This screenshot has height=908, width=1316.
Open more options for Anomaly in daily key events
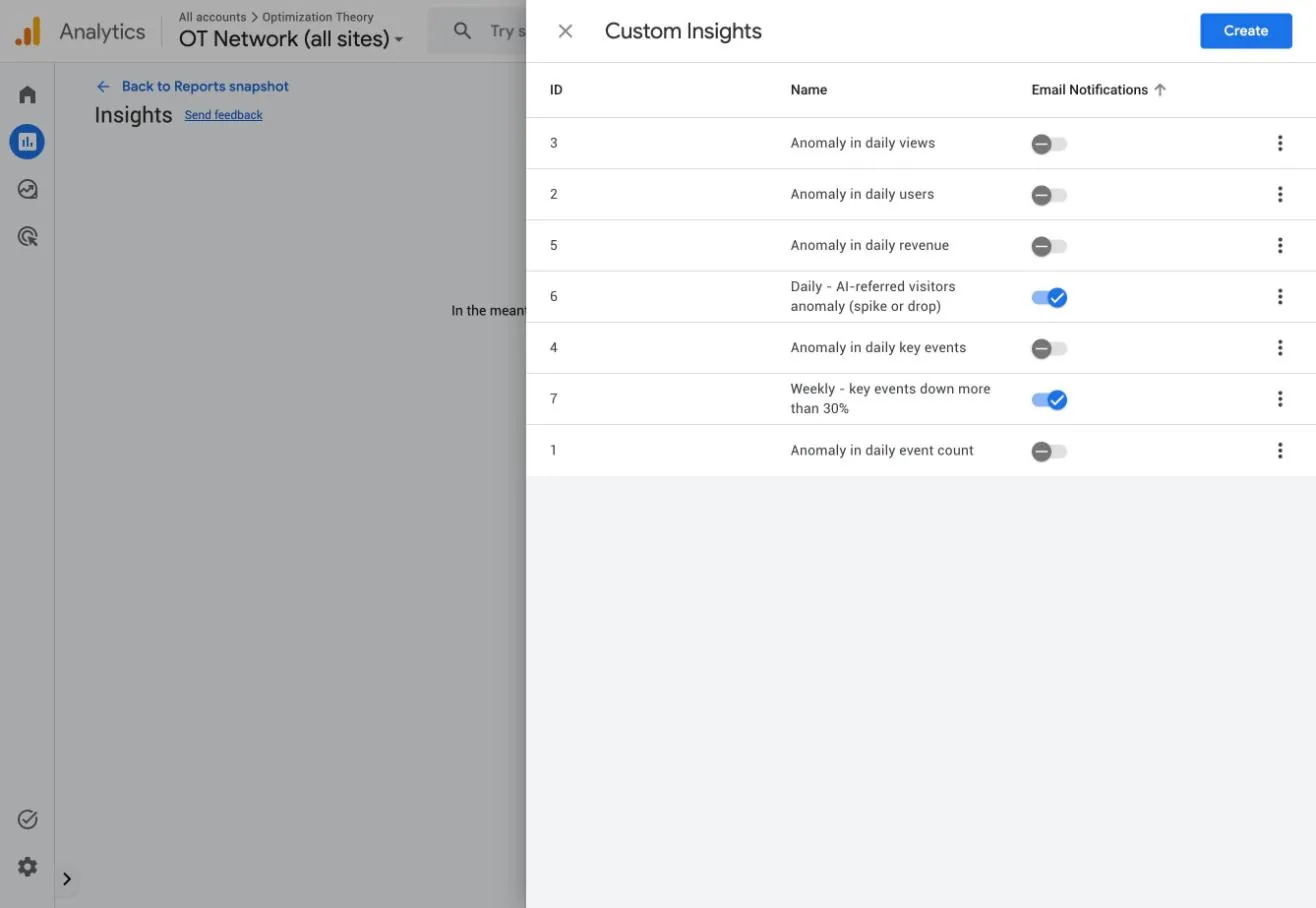tap(1280, 348)
